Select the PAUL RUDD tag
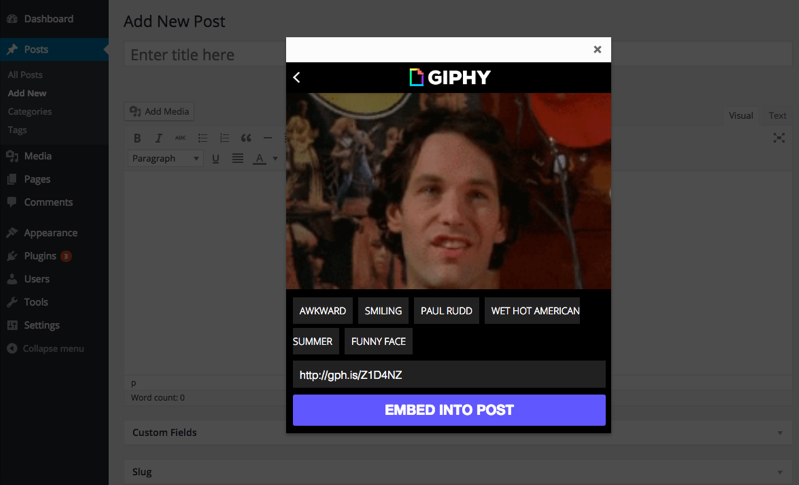The image size is (799, 485). tap(446, 311)
